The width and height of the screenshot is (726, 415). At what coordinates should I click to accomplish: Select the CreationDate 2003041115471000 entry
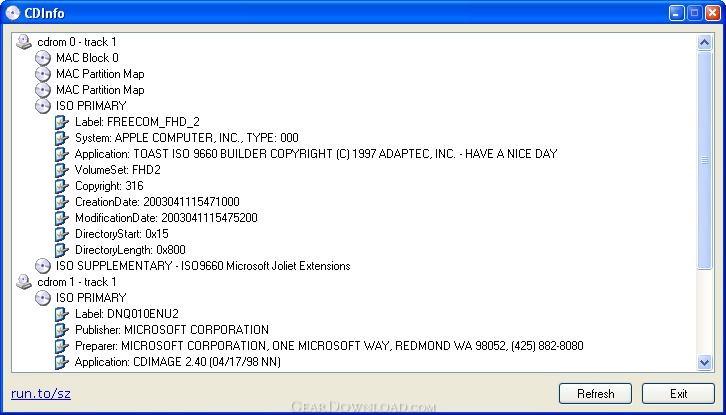(157, 202)
